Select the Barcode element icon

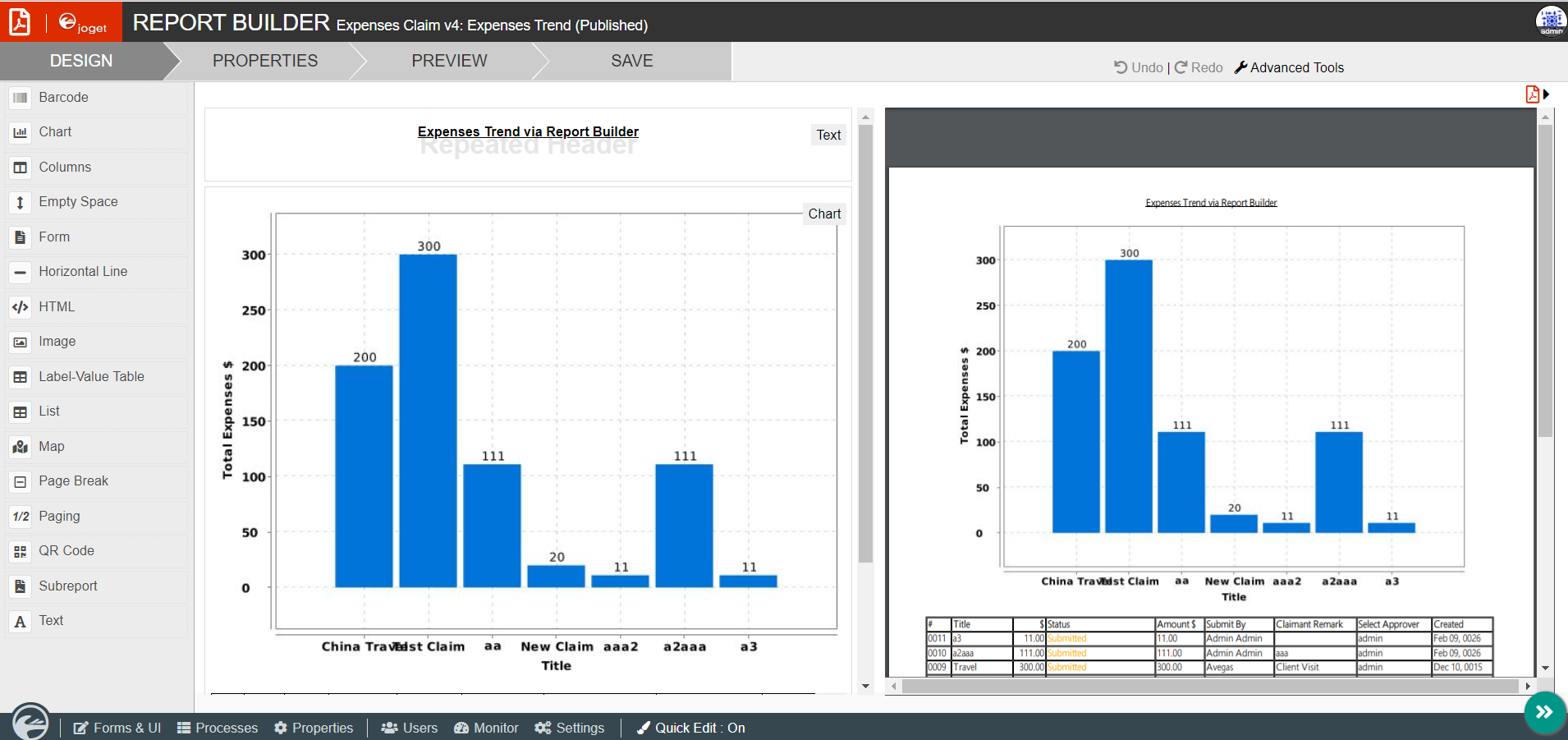point(21,98)
